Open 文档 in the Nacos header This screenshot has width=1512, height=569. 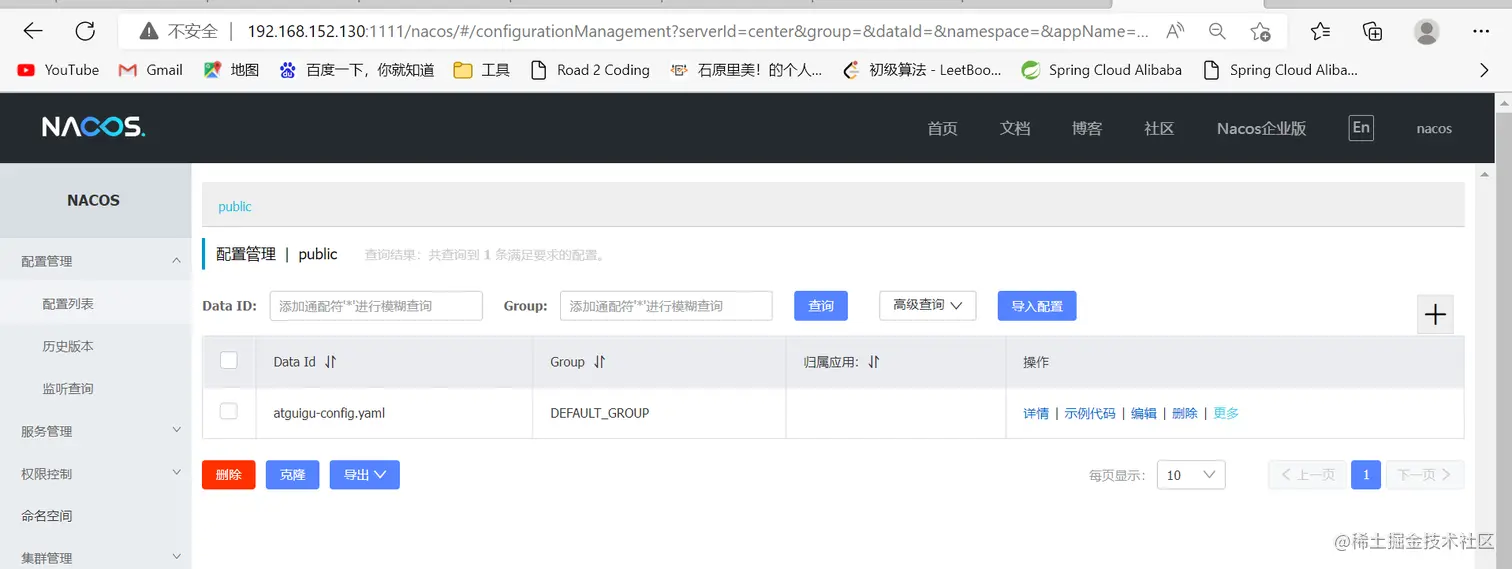click(x=1015, y=128)
